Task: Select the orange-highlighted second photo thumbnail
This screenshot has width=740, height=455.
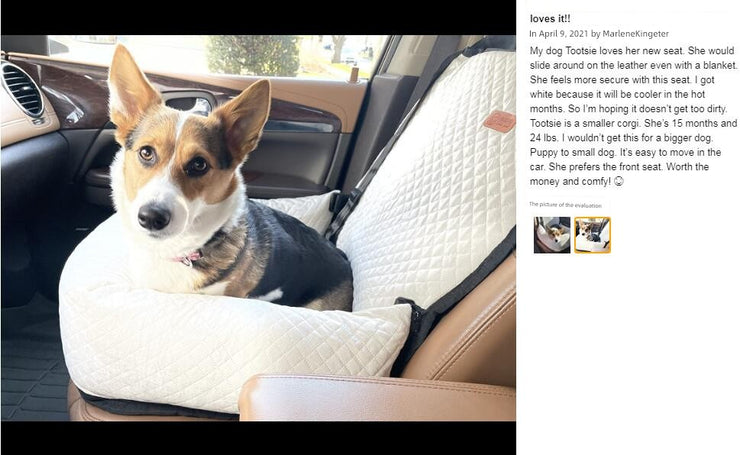Action: click(x=592, y=235)
